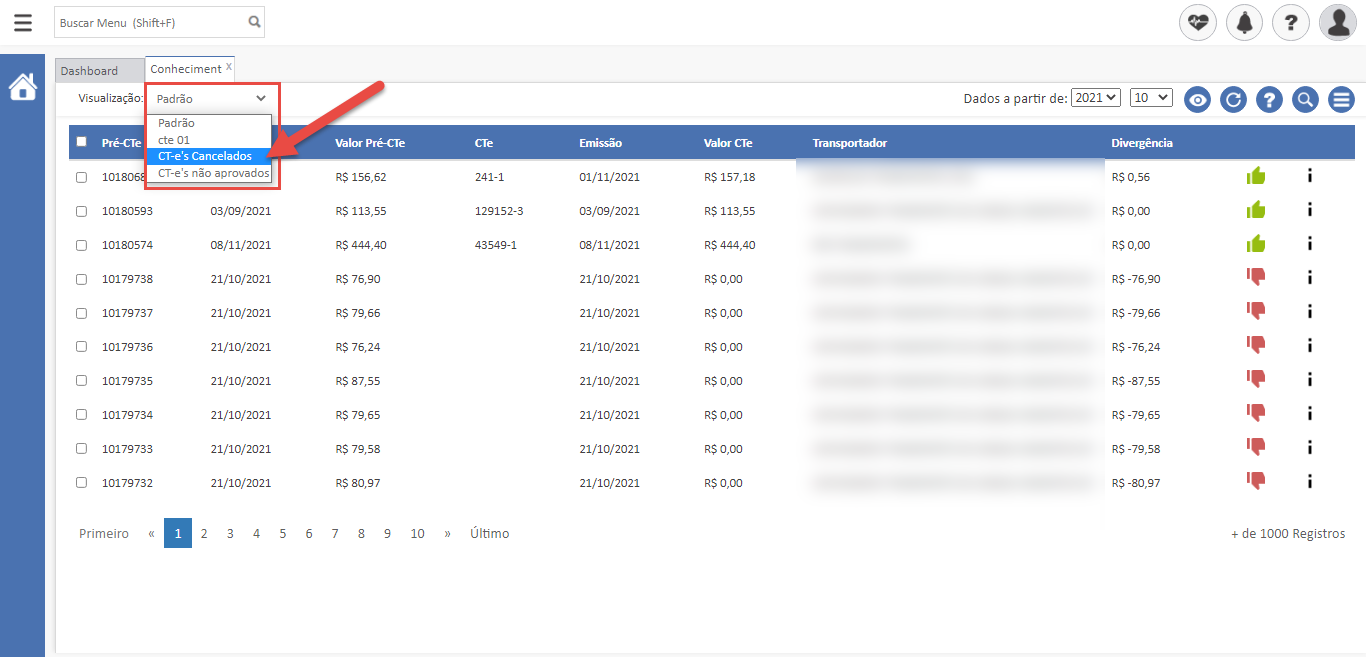Open the blue magnifier search filter
This screenshot has height=657, width=1366.
coord(1304,99)
